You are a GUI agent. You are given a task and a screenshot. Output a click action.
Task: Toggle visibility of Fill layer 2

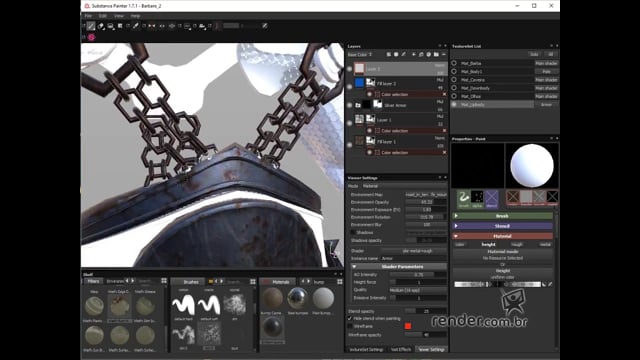[x=349, y=86]
